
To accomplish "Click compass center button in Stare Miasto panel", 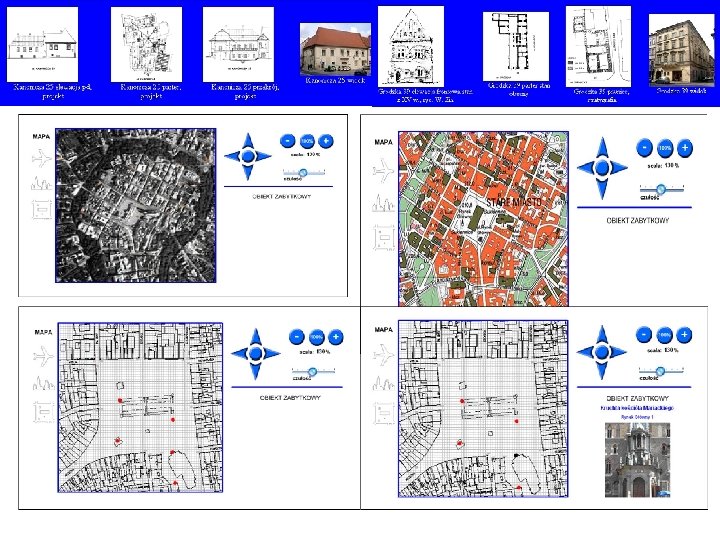I will [x=602, y=168].
